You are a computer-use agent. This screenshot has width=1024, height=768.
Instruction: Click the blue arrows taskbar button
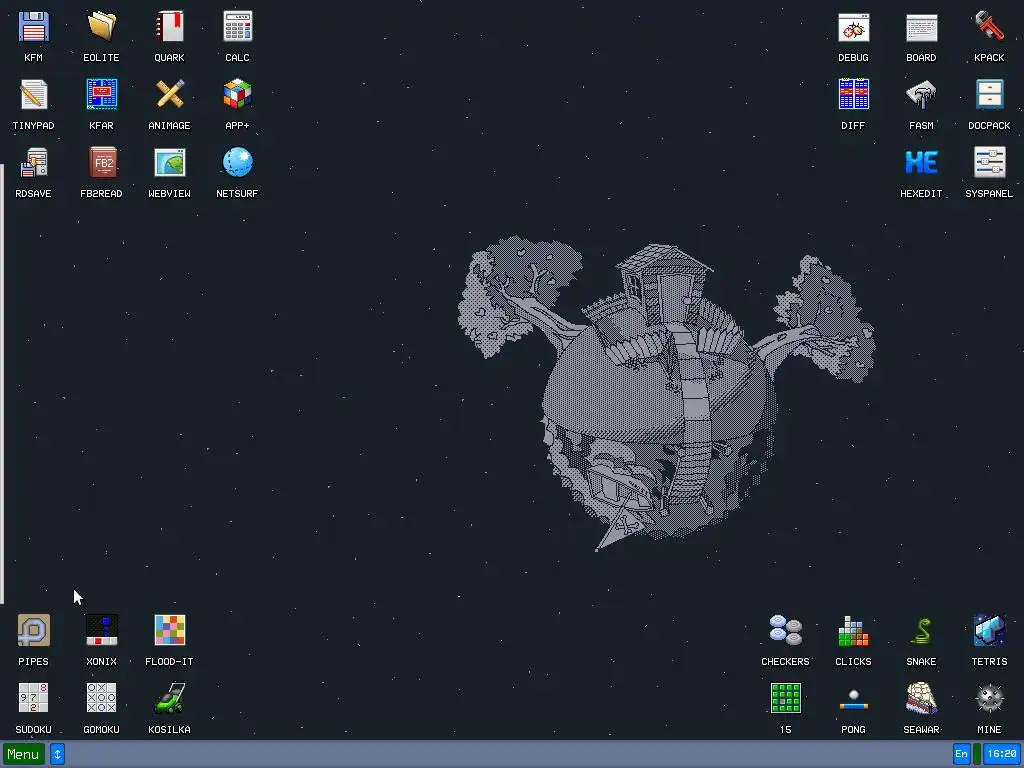coord(57,754)
